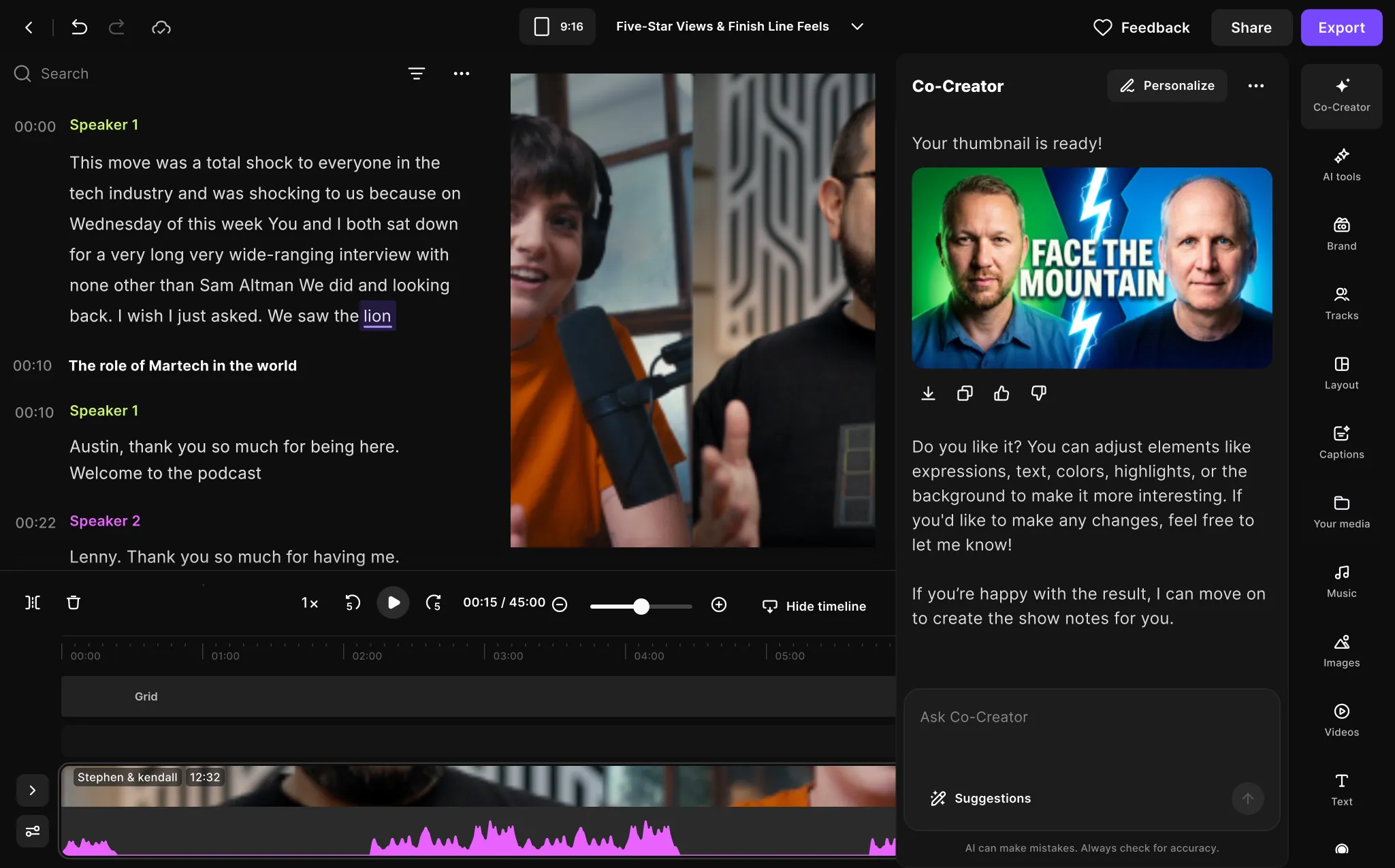1395x868 pixels.
Task: Open the AI tools sidebar tab
Action: click(1341, 165)
